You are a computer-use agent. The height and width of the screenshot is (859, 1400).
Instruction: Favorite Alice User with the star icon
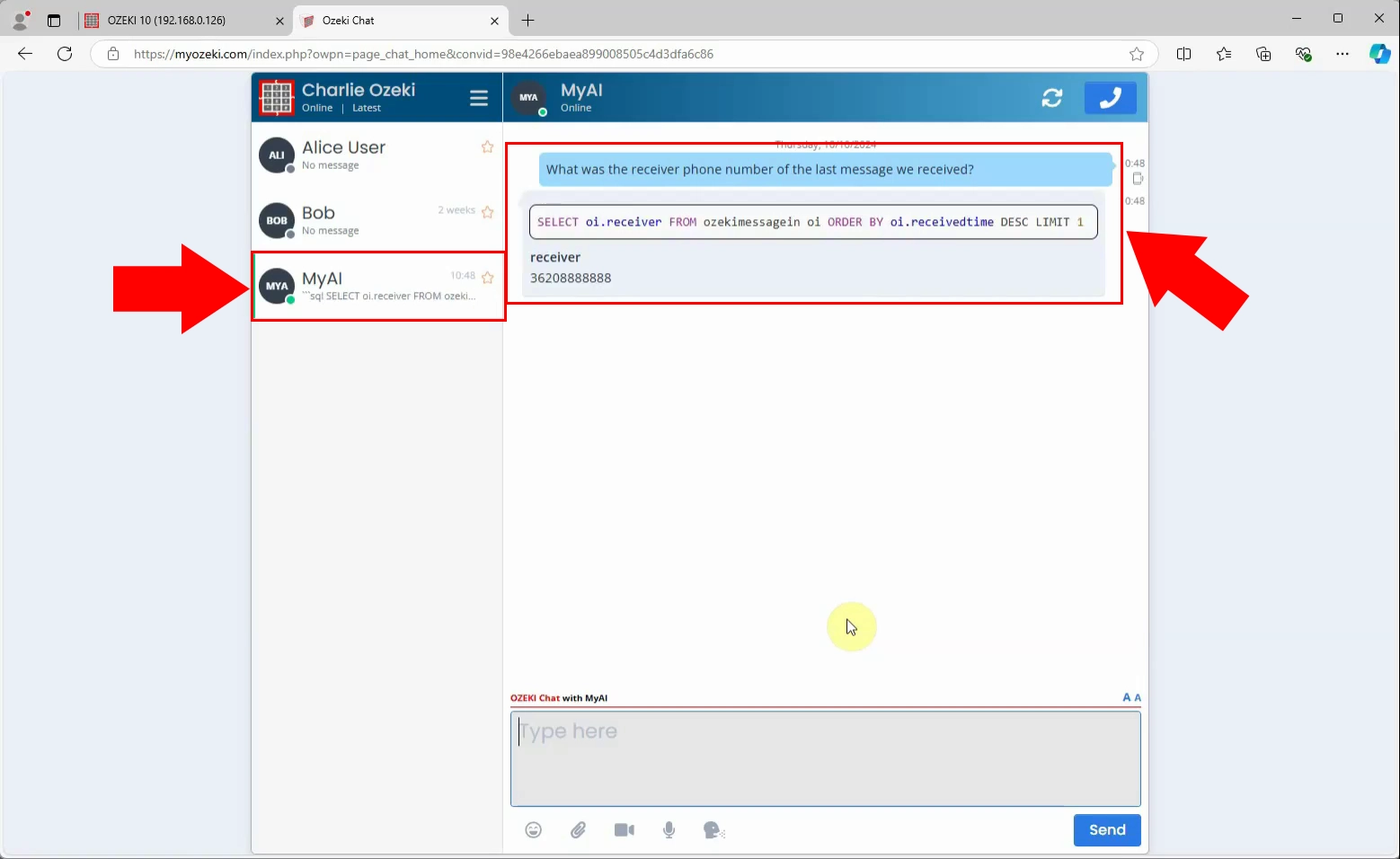point(487,147)
